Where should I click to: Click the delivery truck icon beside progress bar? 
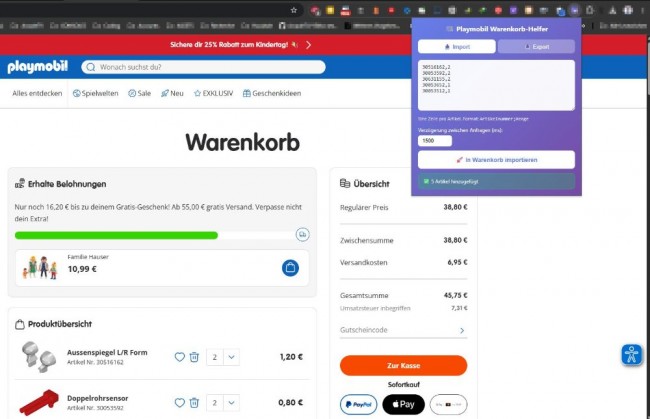tap(303, 235)
